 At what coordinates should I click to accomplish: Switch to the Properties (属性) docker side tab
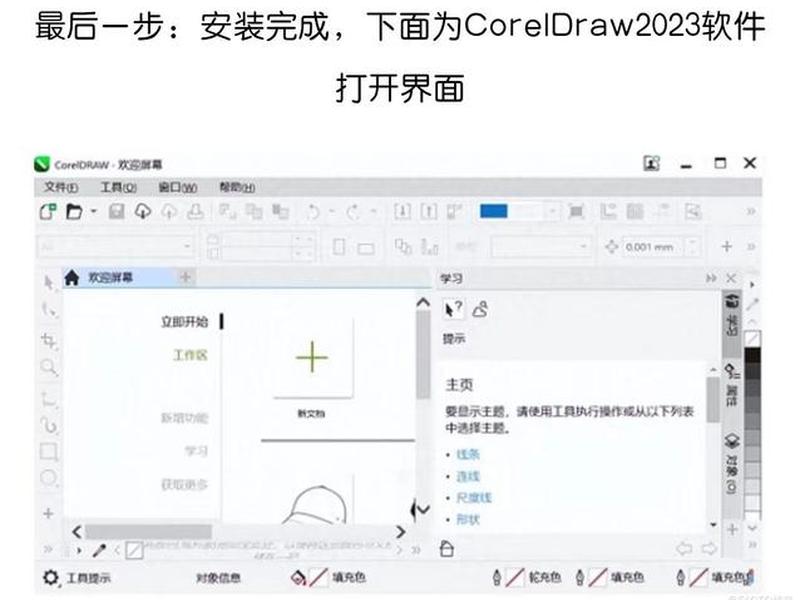(x=732, y=386)
